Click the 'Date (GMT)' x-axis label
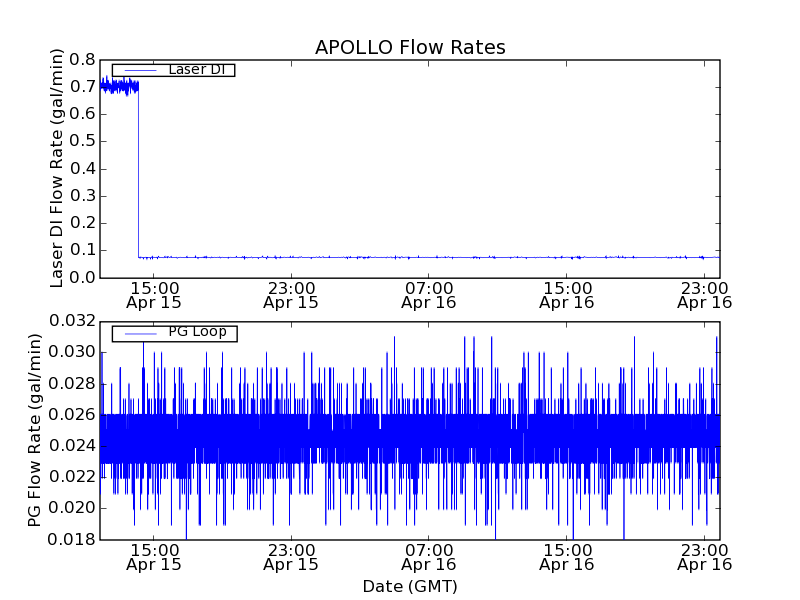The width and height of the screenshot is (800, 600). [x=410, y=586]
